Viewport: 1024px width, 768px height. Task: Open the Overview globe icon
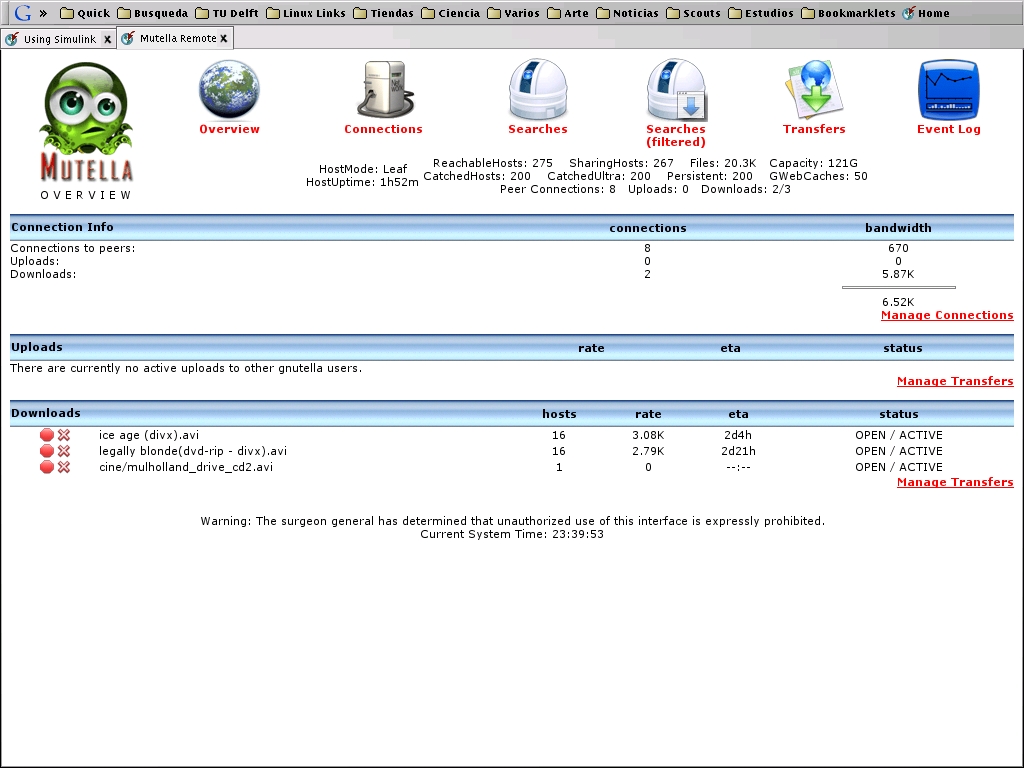[x=229, y=89]
